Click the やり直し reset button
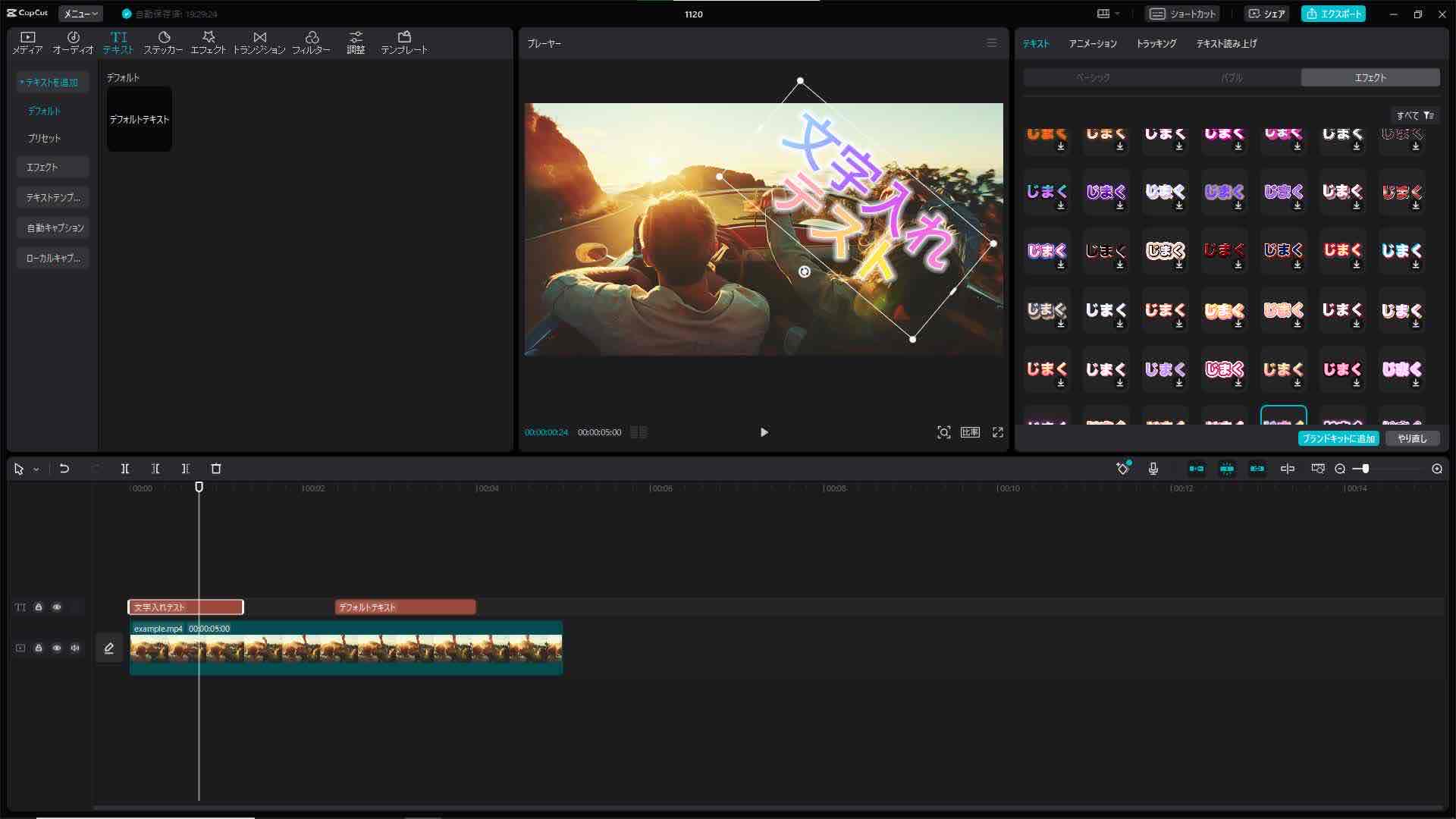This screenshot has width=1456, height=819. pos(1412,439)
